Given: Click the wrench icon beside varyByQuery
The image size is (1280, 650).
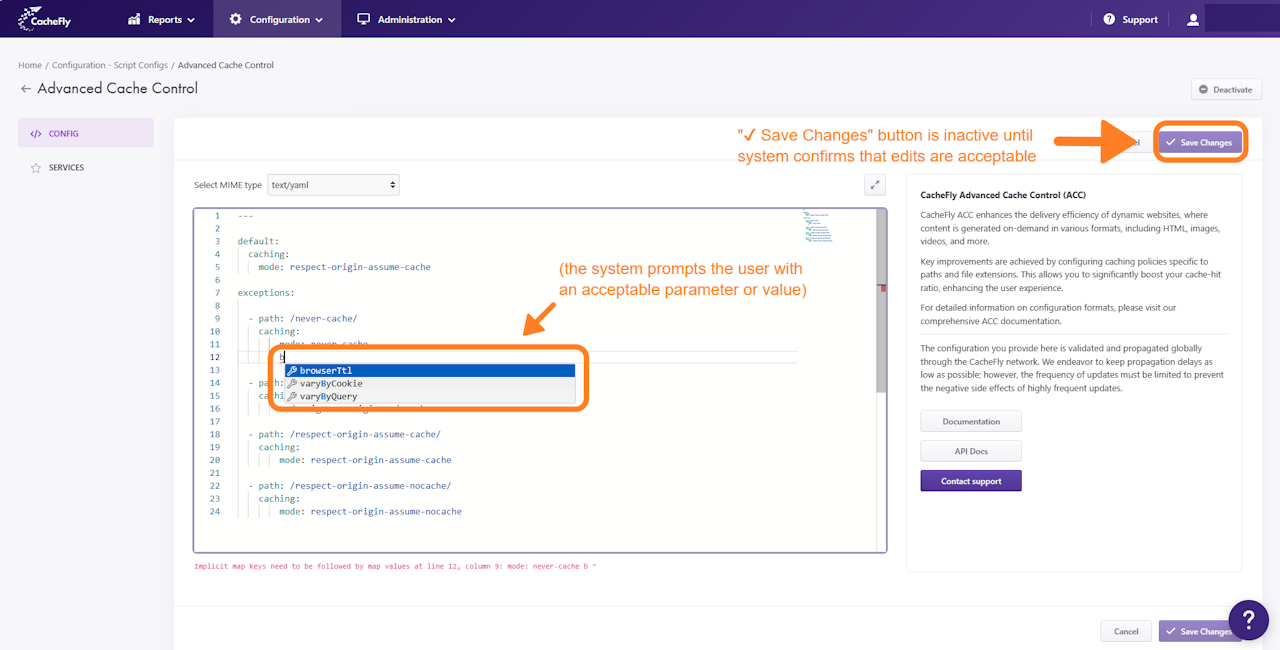Looking at the screenshot, I should 292,397.
